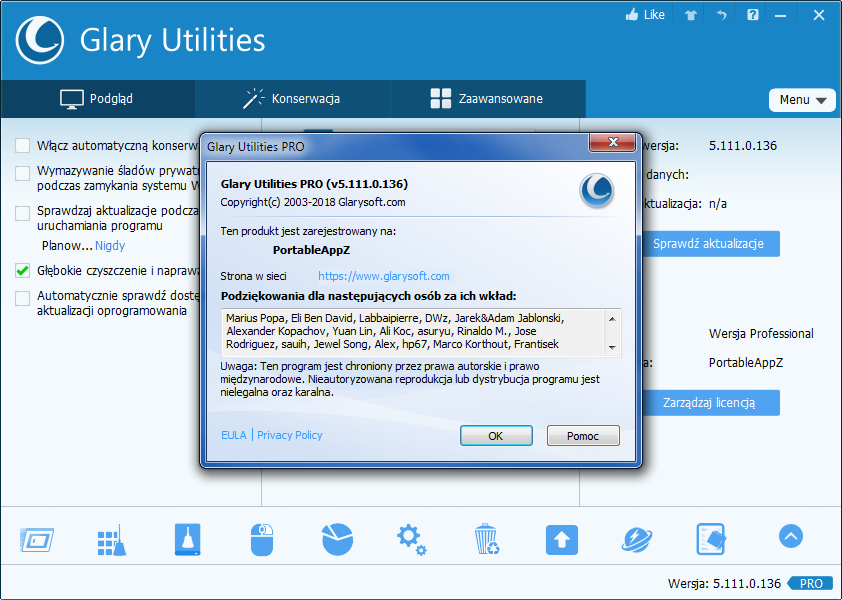Toggle 'Automatycznie sprawdź dostępność aktualizacji' checkbox
This screenshot has height=600, width=842.
click(x=23, y=298)
